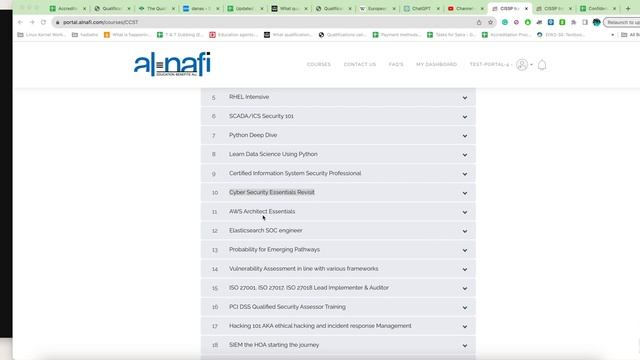Image resolution: width=640 pixels, height=360 pixels.
Task: Click the browser forward arrow
Action: 32,22
